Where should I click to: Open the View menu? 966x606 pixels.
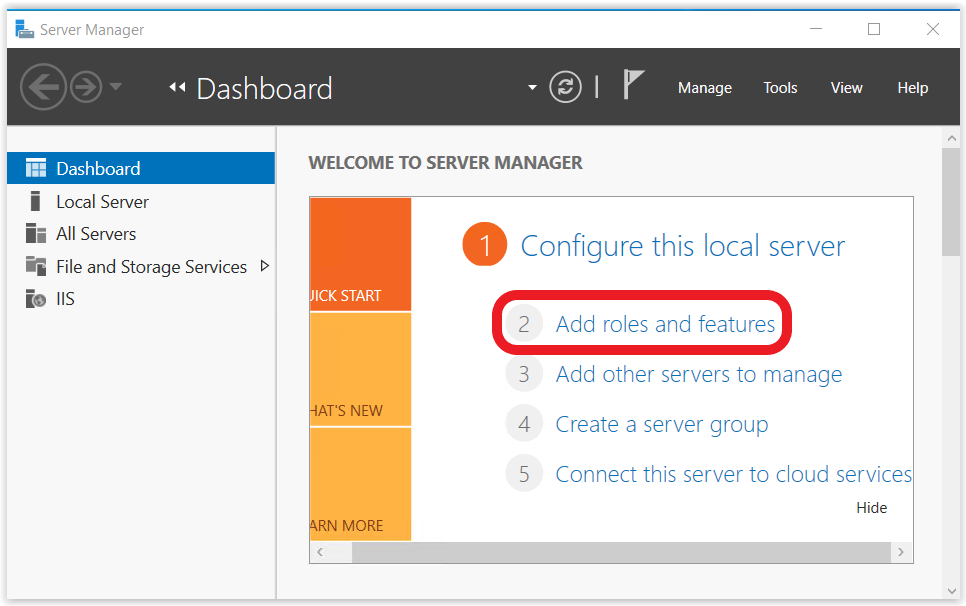tap(846, 88)
